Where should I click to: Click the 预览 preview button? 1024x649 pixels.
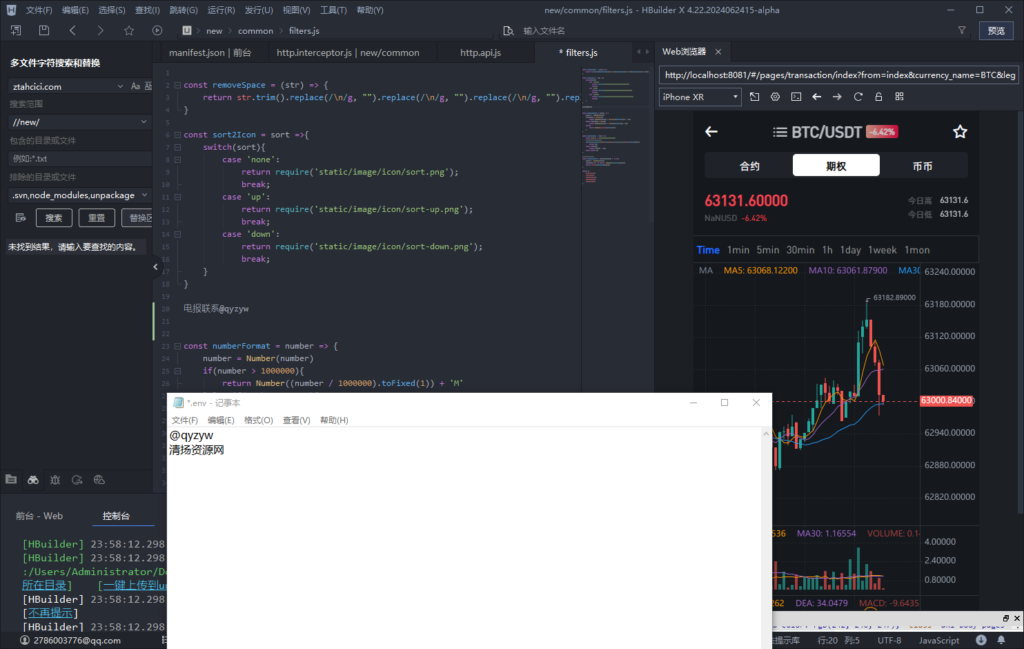click(x=996, y=31)
